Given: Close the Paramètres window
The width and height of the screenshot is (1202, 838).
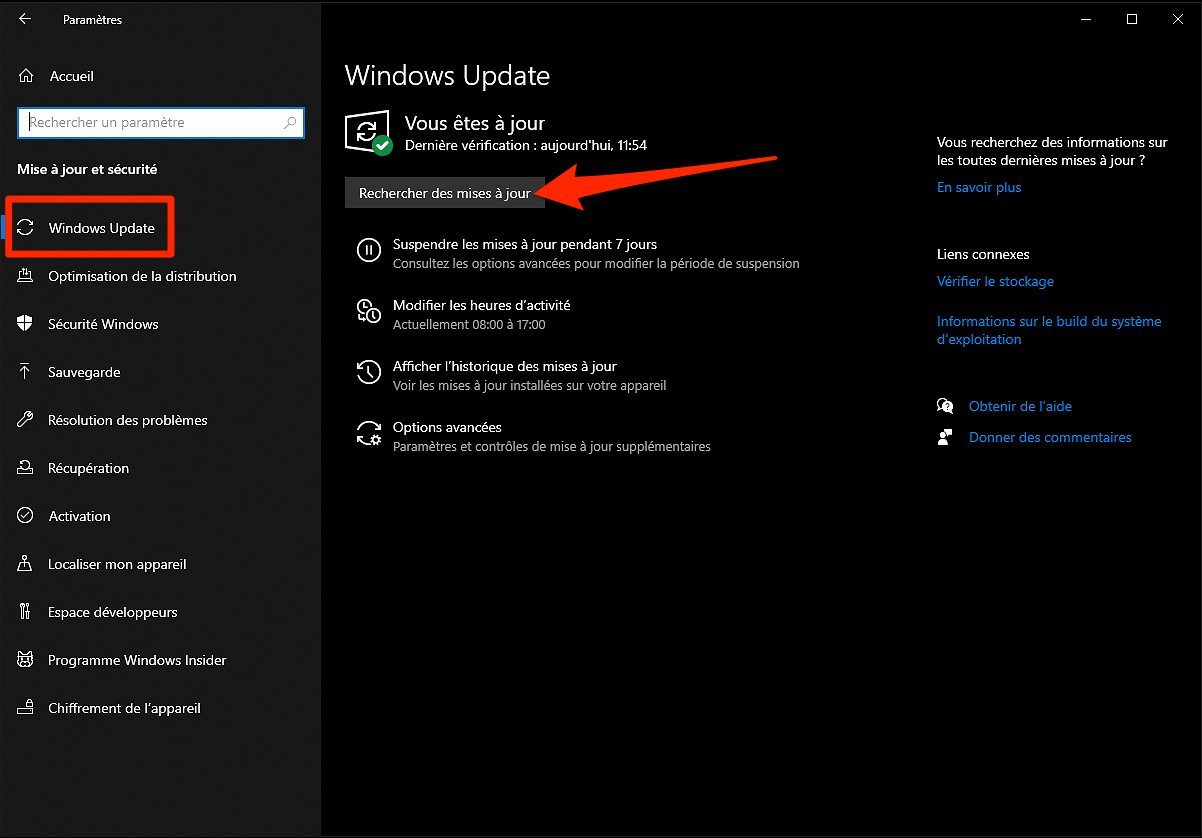Looking at the screenshot, I should click(x=1177, y=19).
